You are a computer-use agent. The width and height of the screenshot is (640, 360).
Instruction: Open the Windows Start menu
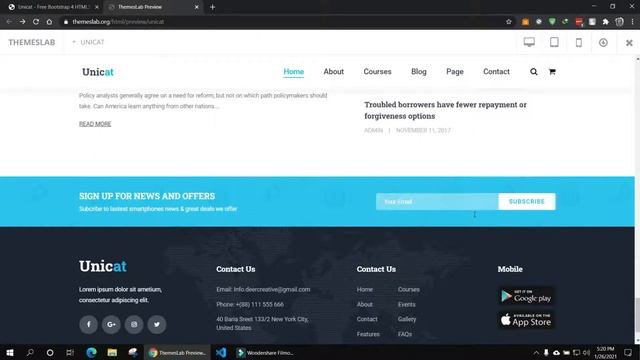[x=10, y=352]
